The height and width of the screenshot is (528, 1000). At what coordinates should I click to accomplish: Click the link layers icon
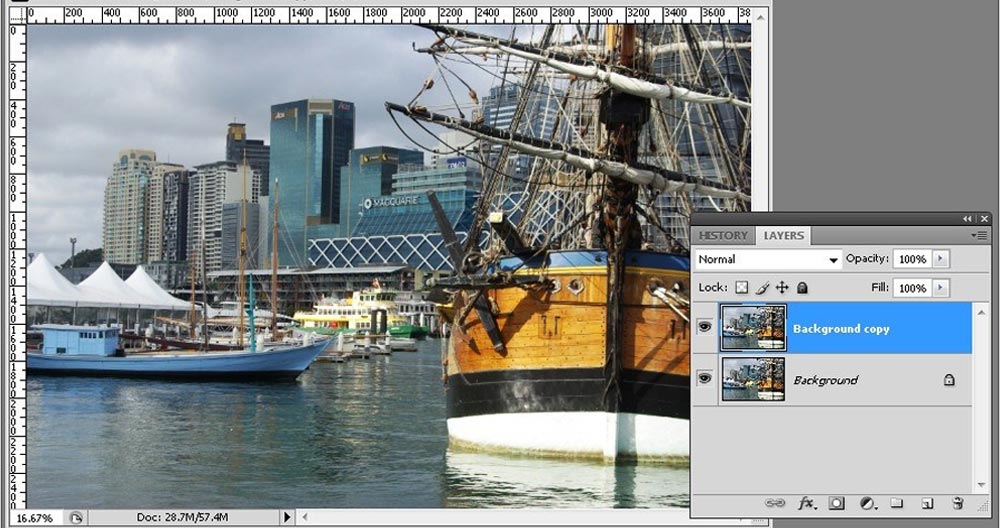[774, 503]
